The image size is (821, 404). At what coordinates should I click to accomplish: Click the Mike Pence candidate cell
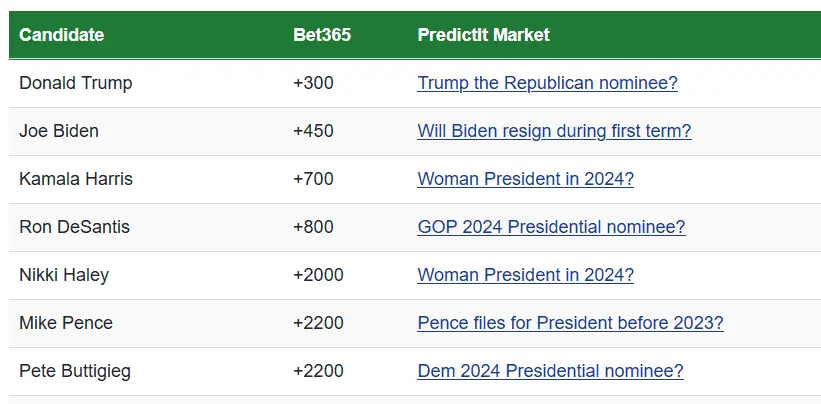tap(66, 323)
